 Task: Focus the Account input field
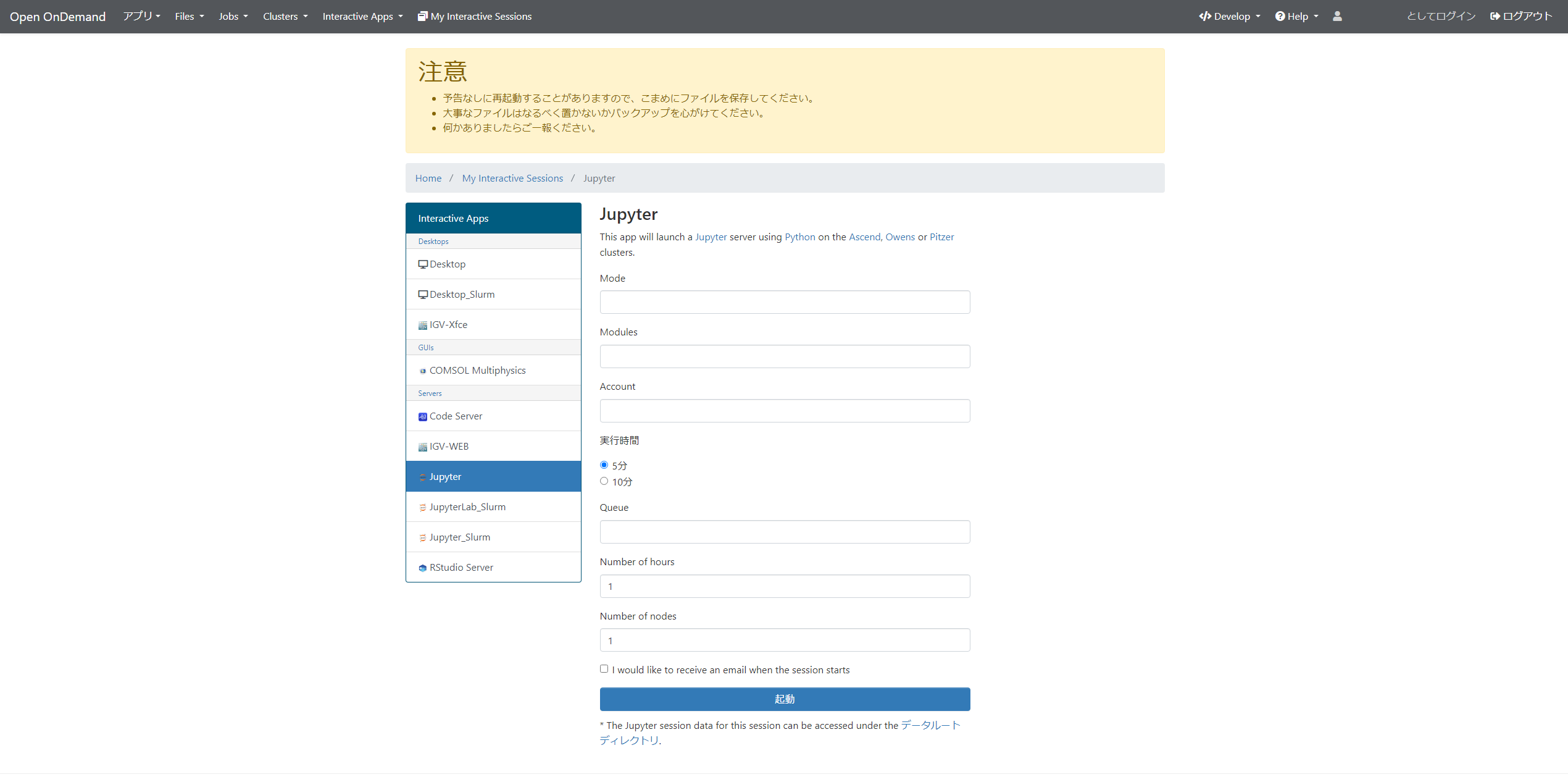pyautogui.click(x=785, y=411)
